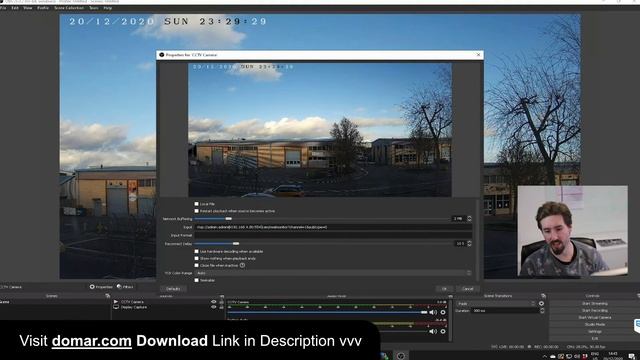The height and width of the screenshot is (360, 640).
Task: Click the transition Duration stepper arrows
Action: click(x=542, y=311)
